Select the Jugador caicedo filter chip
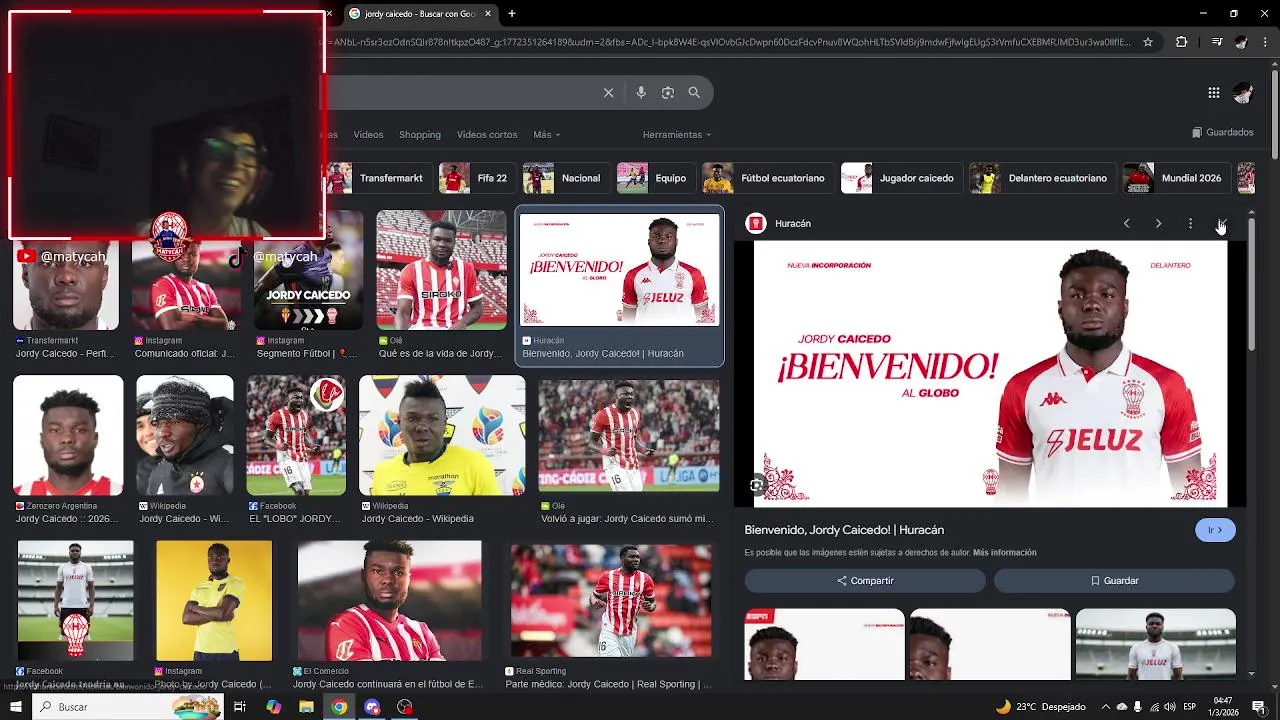This screenshot has width=1280, height=720. pos(901,178)
